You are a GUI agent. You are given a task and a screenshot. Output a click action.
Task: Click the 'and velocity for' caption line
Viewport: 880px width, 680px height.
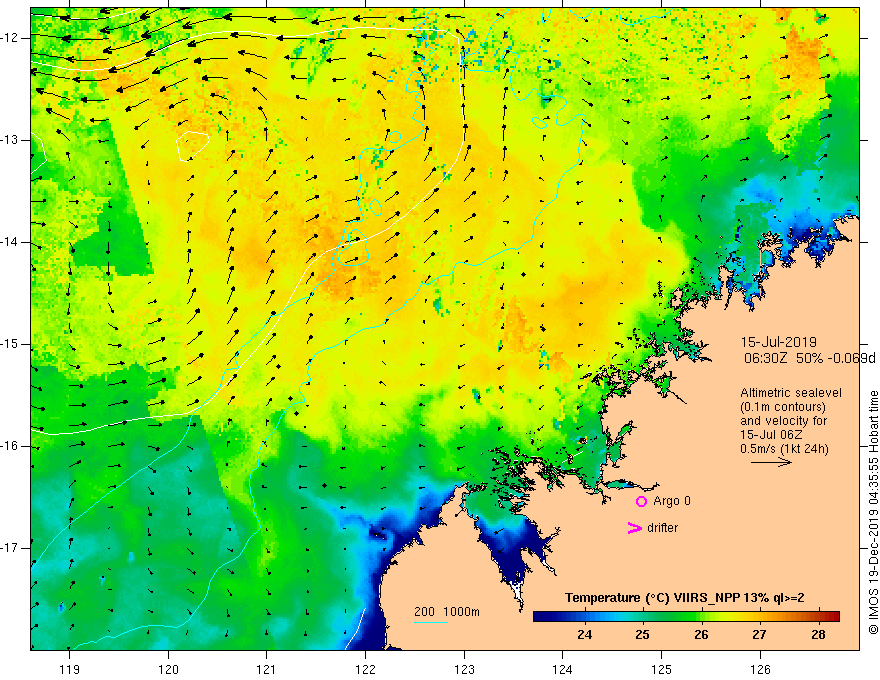point(783,421)
